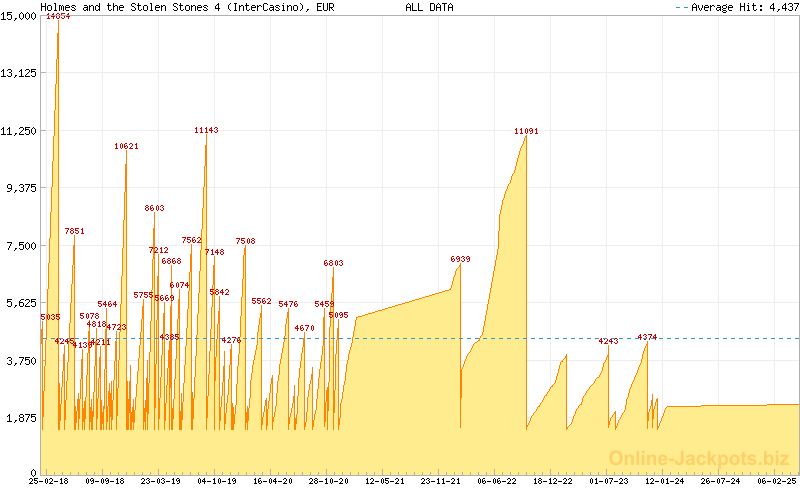Image resolution: width=800 pixels, height=490 pixels.
Task: Click the 6803 peak value label
Action: coord(333,263)
